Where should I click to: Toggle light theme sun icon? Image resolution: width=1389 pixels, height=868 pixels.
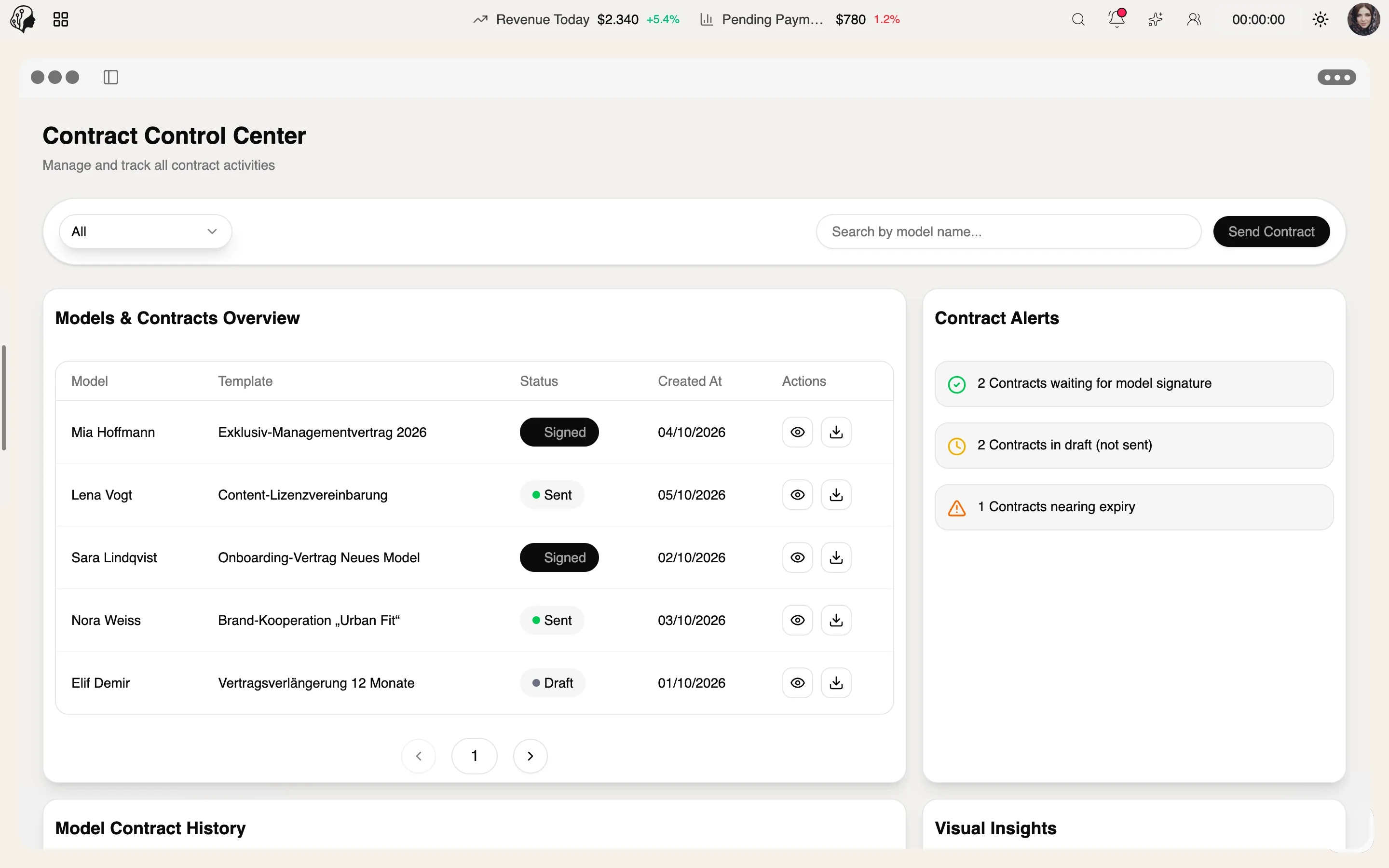point(1320,19)
